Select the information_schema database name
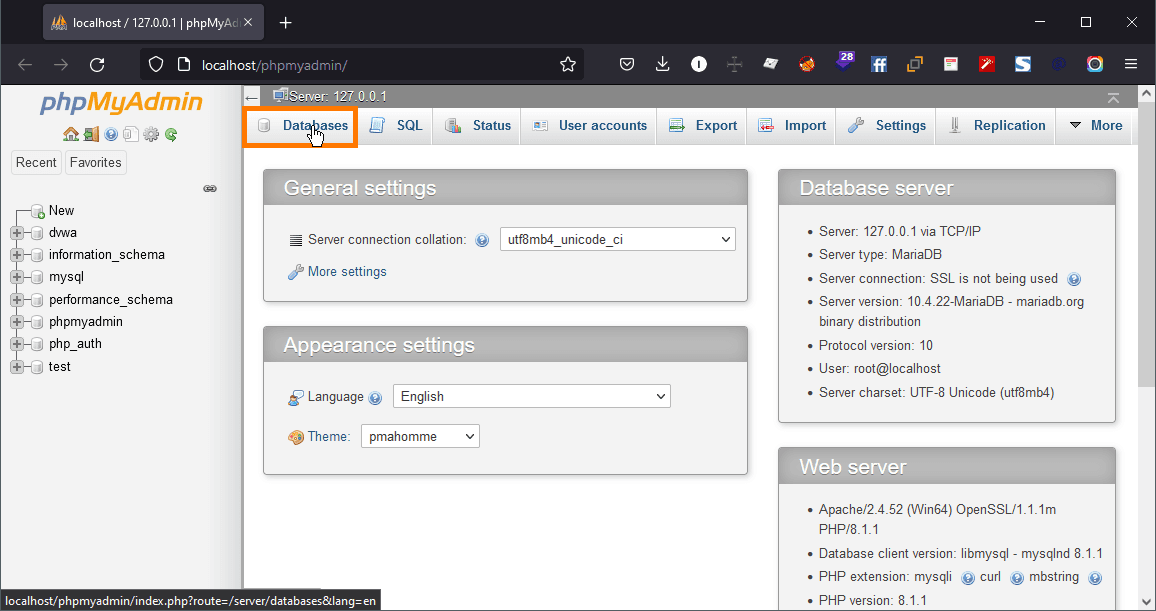This screenshot has width=1156, height=611. (x=107, y=255)
